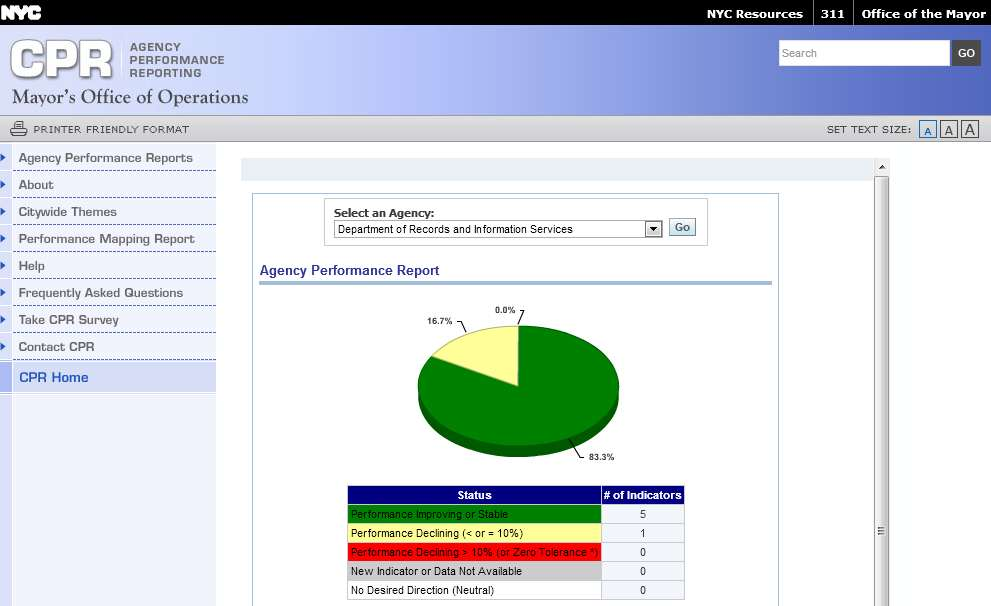Image resolution: width=991 pixels, height=606 pixels.
Task: Click the agency combo box showing Department of Records
Action: click(497, 229)
